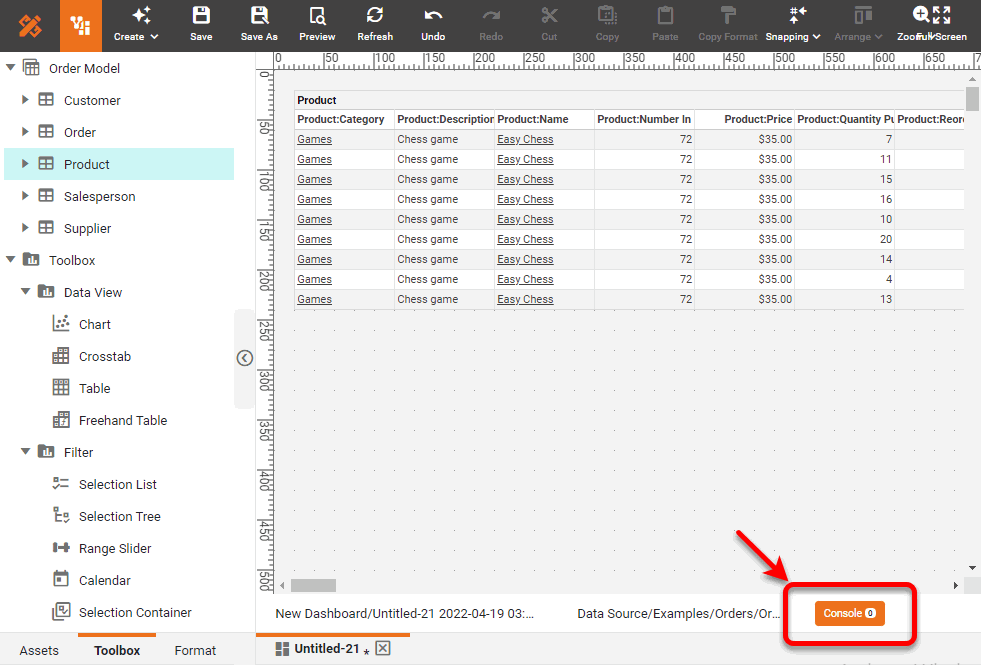
Task: Undo the last action
Action: (433, 24)
